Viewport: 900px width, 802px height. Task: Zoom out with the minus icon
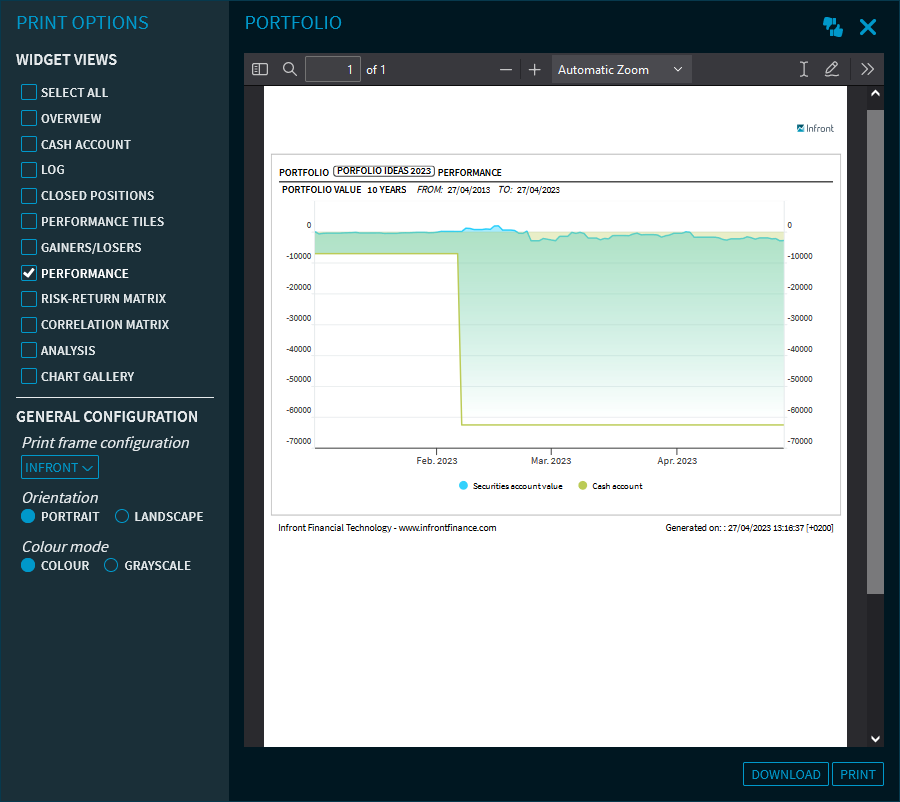click(x=506, y=69)
